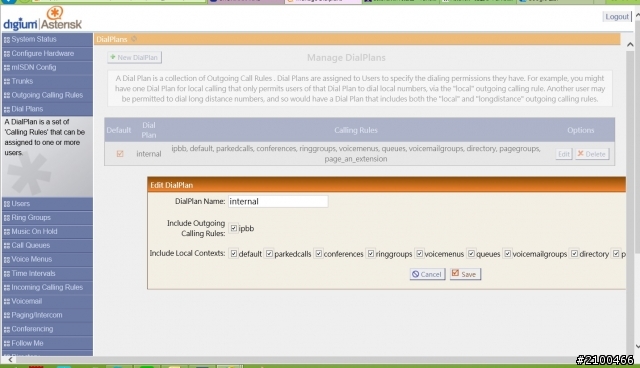Toggle queues local context checkbox
Viewport: 640px width, 368px height.
point(471,253)
